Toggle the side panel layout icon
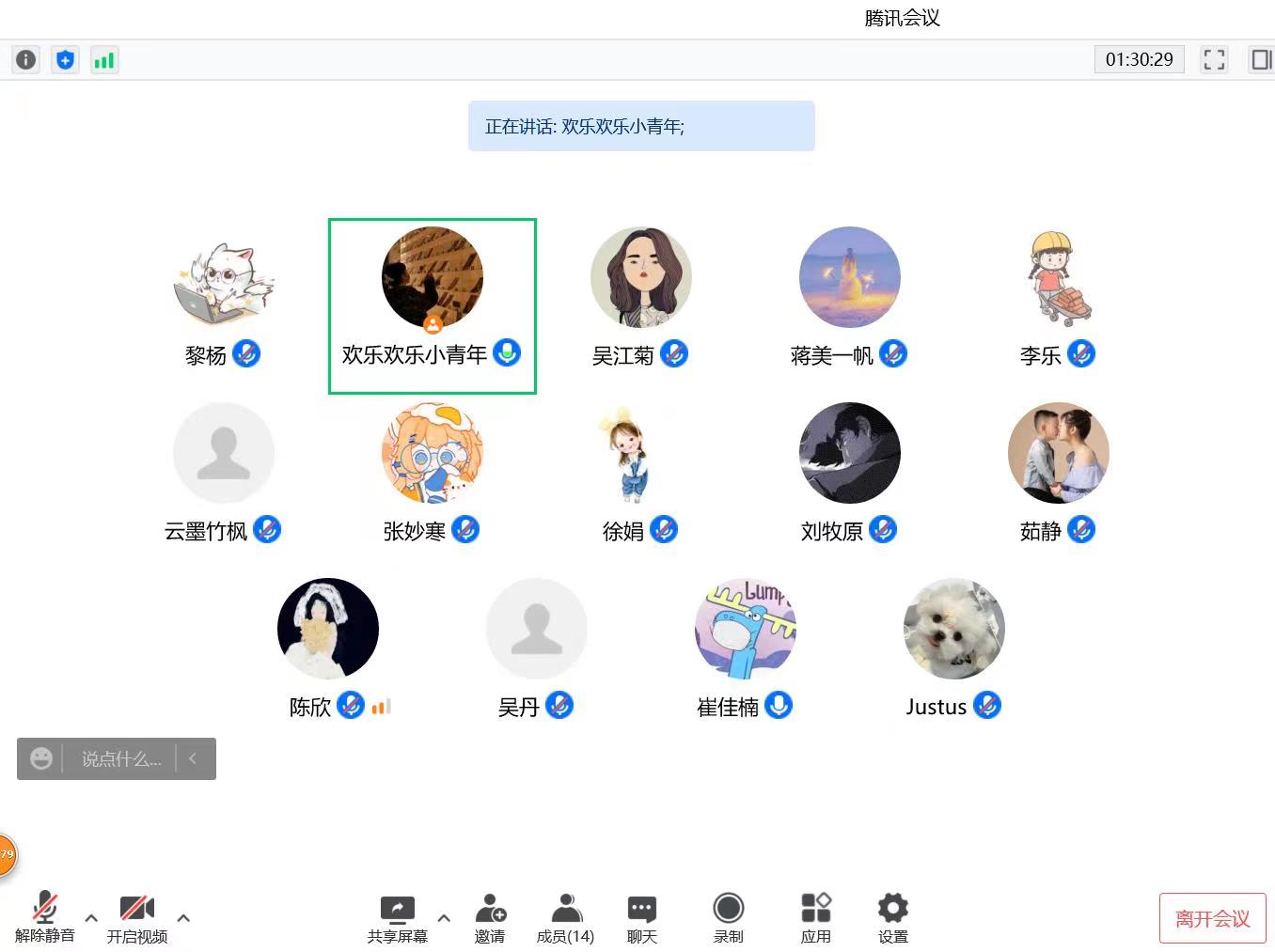 [1260, 60]
